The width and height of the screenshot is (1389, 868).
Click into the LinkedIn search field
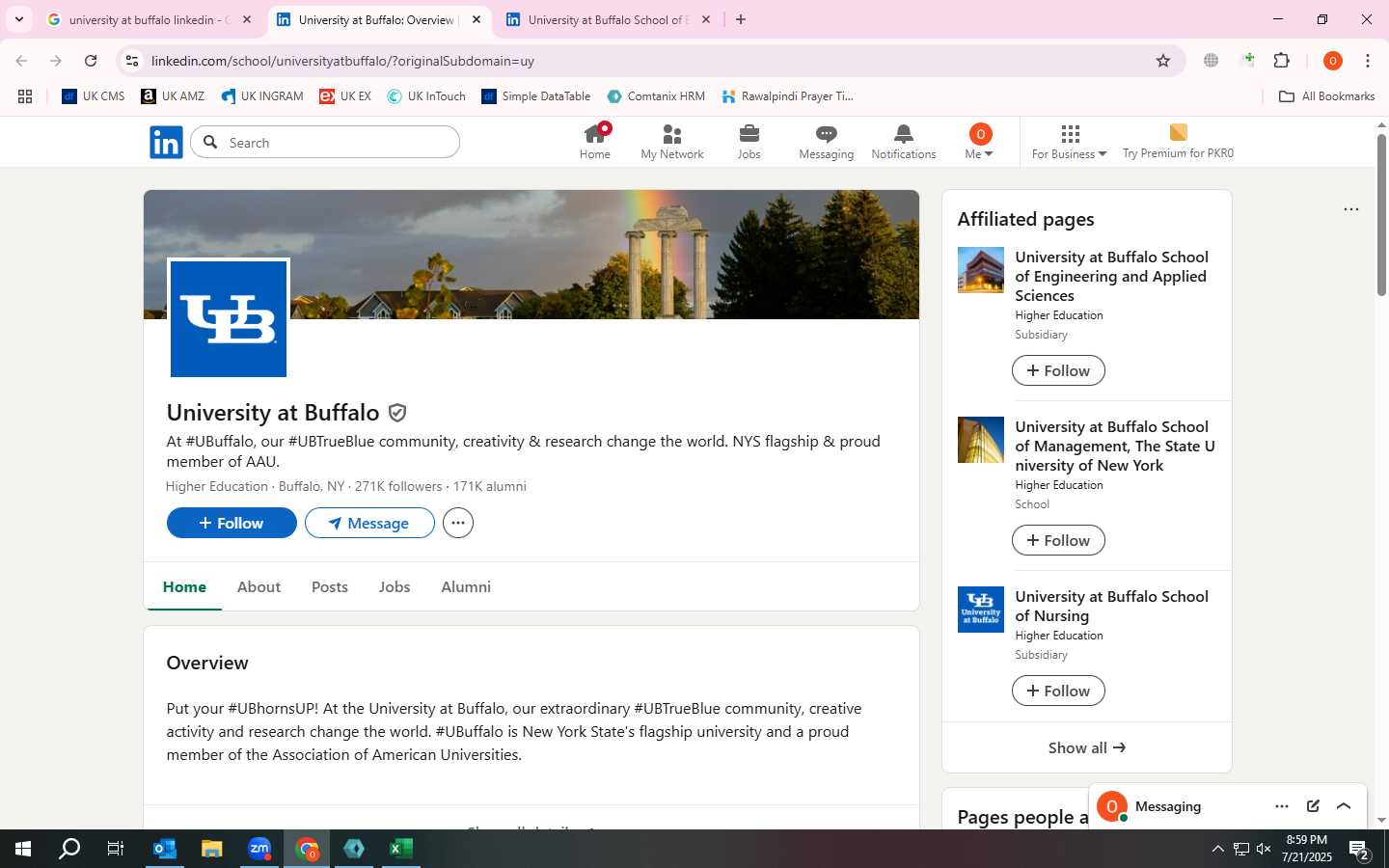point(326,143)
